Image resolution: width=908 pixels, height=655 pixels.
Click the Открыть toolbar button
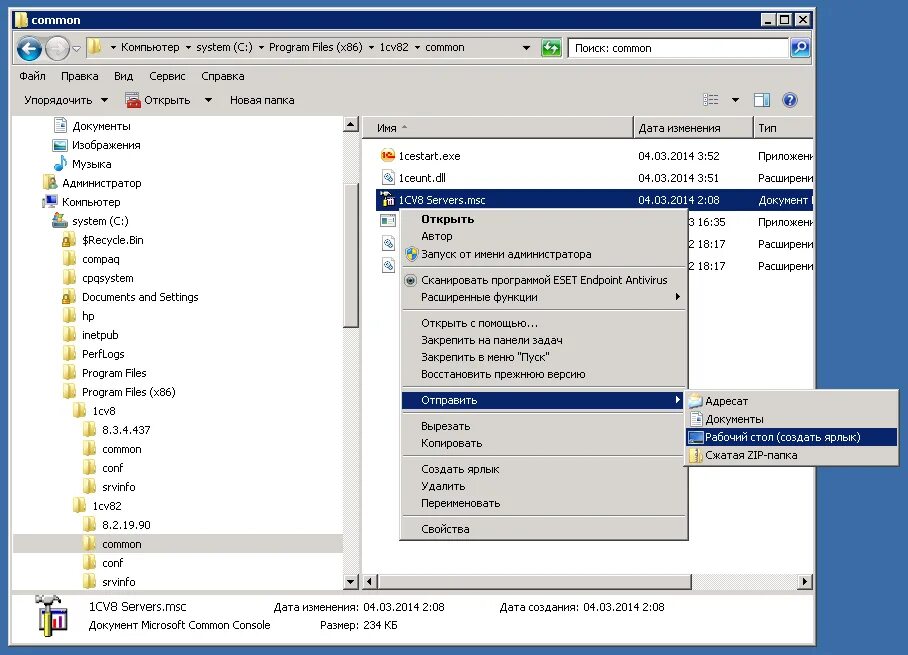[158, 100]
